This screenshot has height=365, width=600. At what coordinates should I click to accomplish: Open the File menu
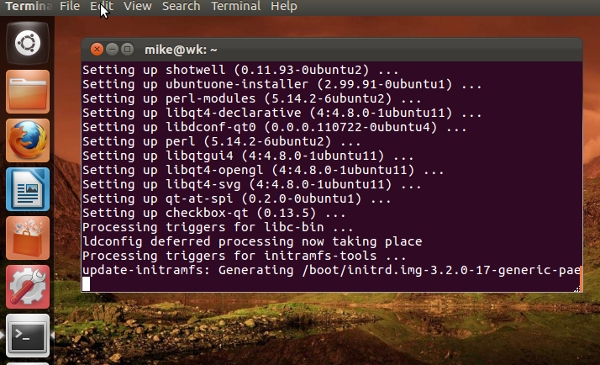[70, 6]
